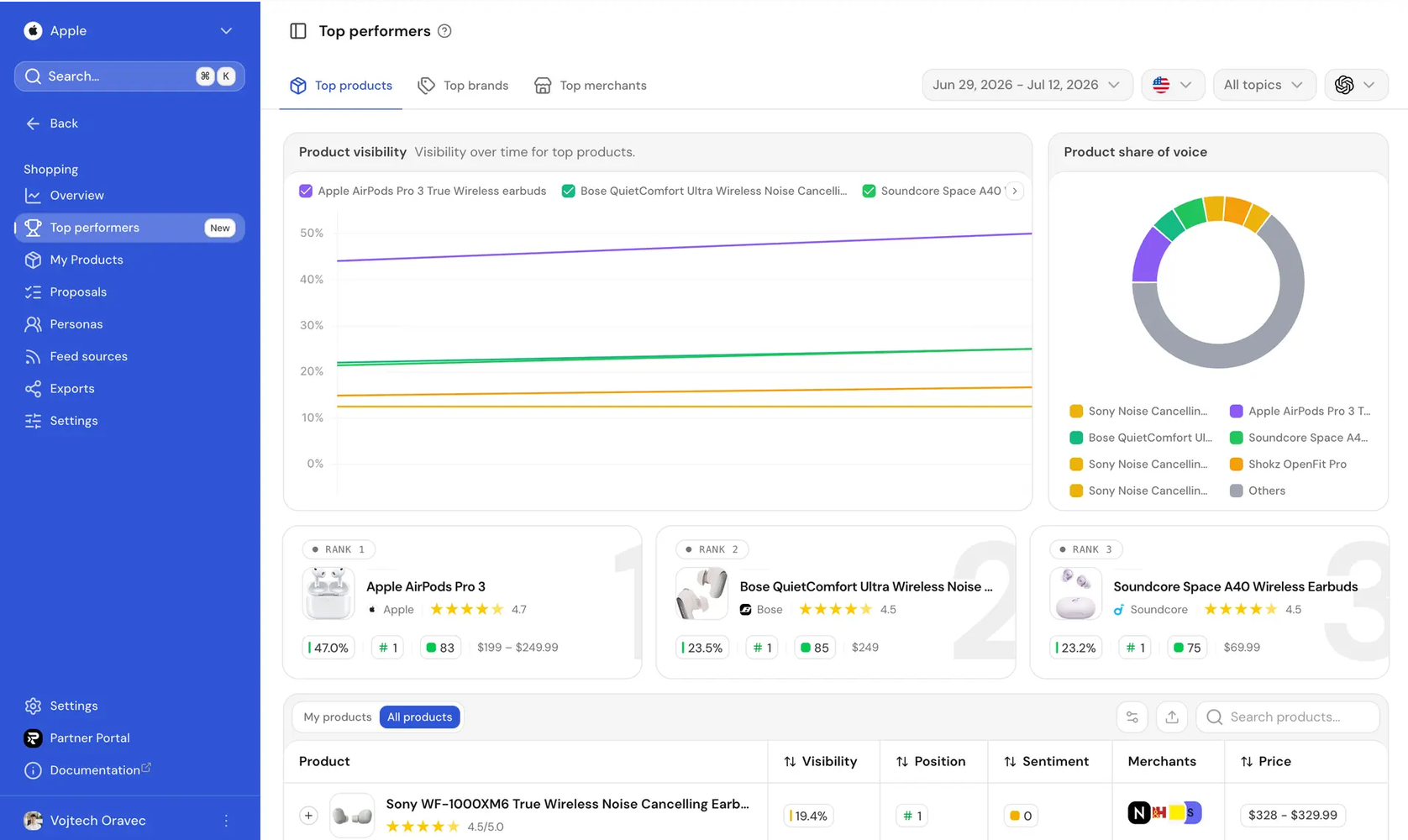Click the Proposals checklist icon
1408x840 pixels.
(33, 292)
